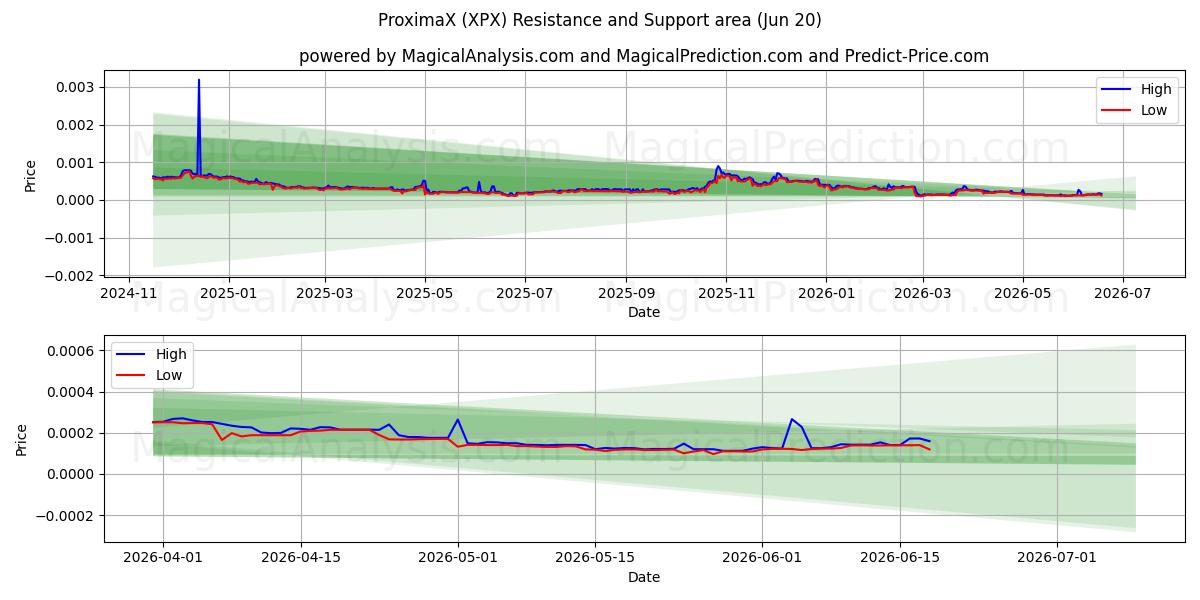
Task: Click the '0.0006' y-axis label in bottom chart
Action: click(74, 351)
